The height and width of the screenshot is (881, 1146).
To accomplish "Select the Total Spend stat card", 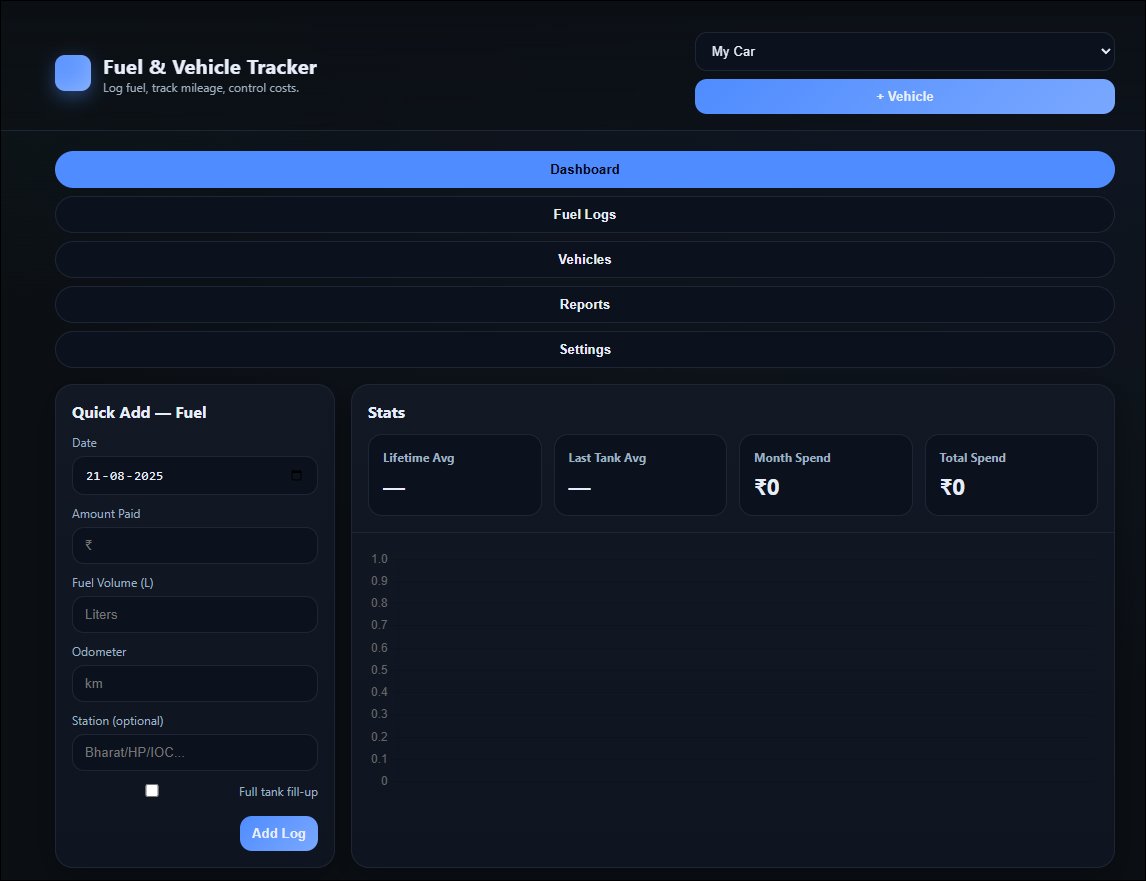I will 1012,475.
